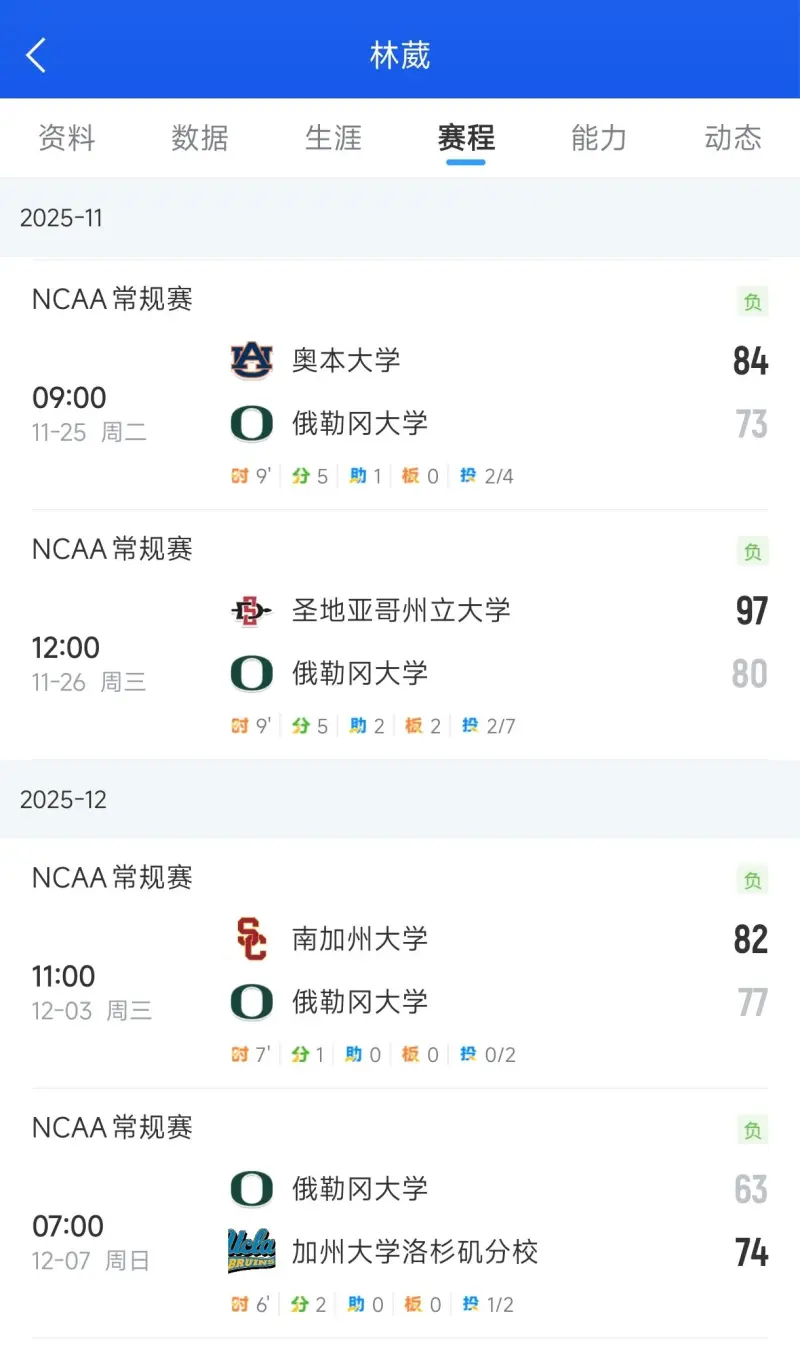Switch to the 资料 tab
The image size is (800, 1346).
coord(66,137)
